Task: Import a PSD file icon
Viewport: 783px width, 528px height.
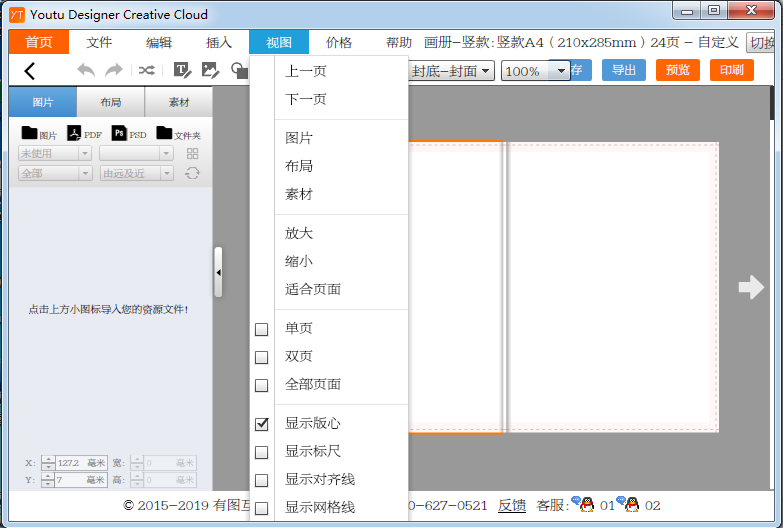Action: tap(119, 133)
